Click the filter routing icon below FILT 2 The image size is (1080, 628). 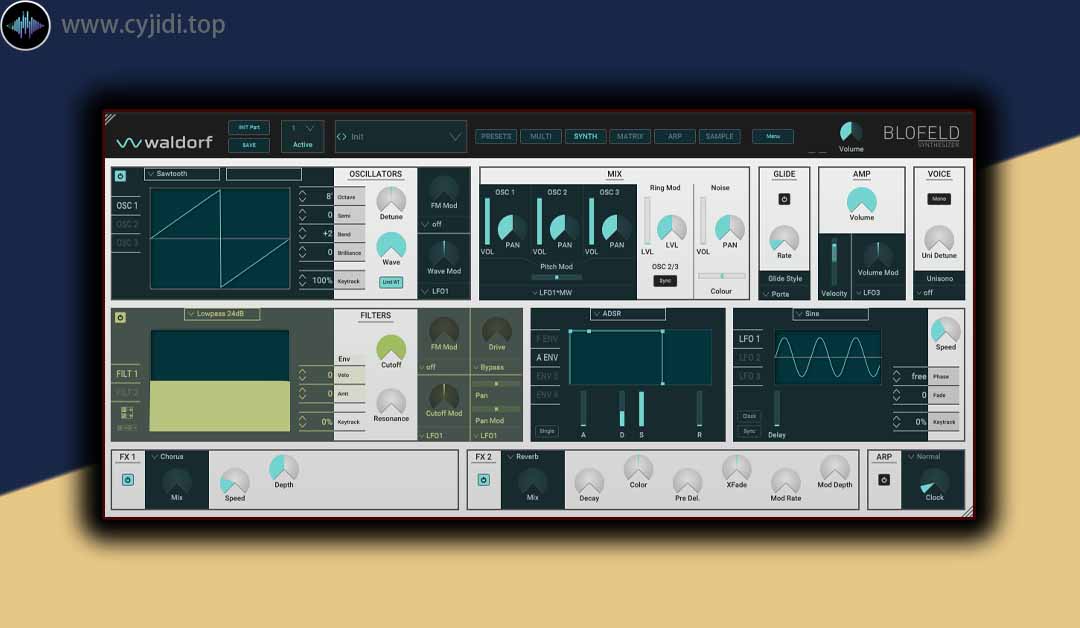(127, 413)
